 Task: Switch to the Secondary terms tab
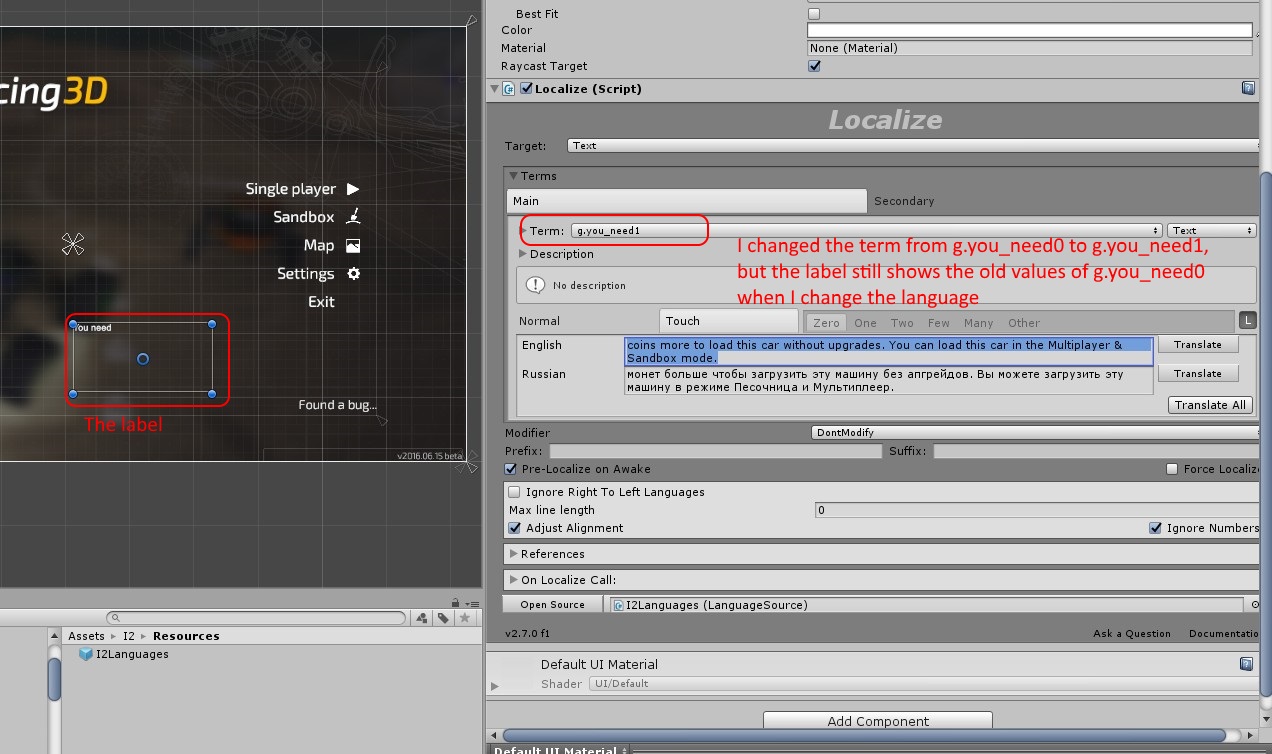point(904,201)
